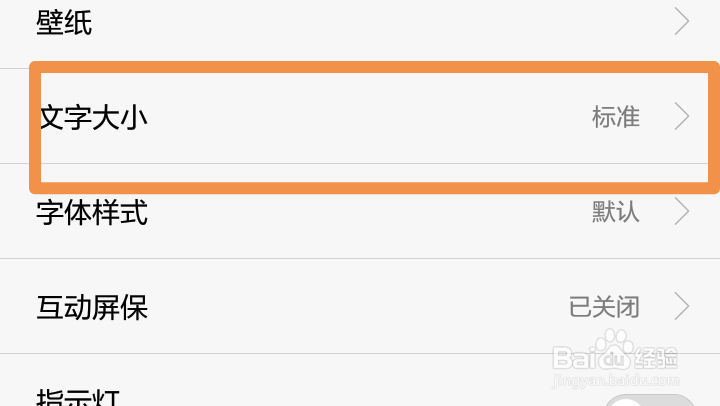Click the chevron arrow next to 标准
Screen dimensions: 720x406
[682, 117]
